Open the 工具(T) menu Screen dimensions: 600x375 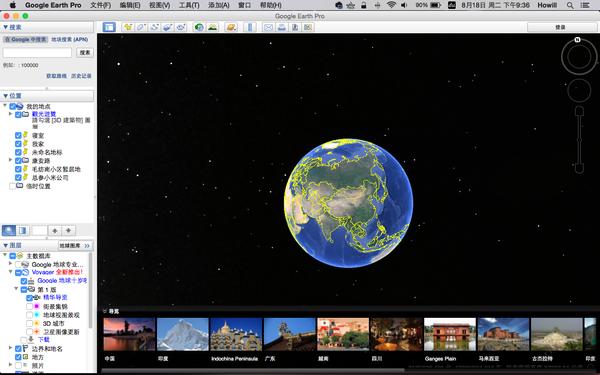coord(189,5)
